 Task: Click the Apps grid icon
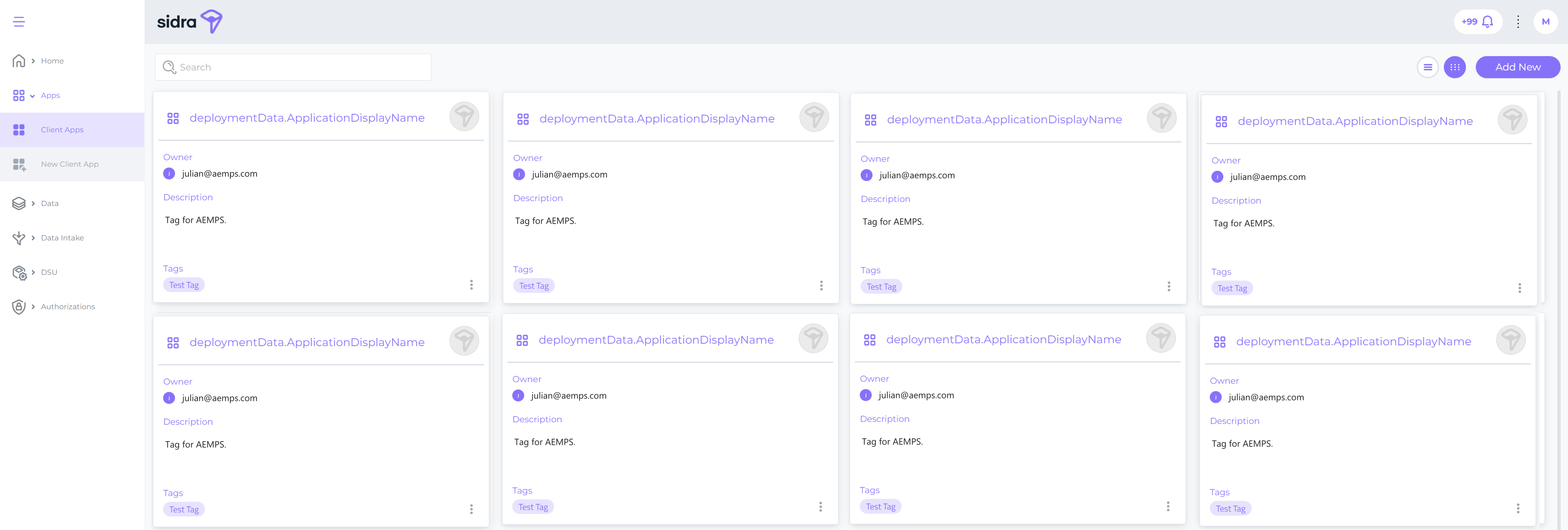(x=19, y=95)
